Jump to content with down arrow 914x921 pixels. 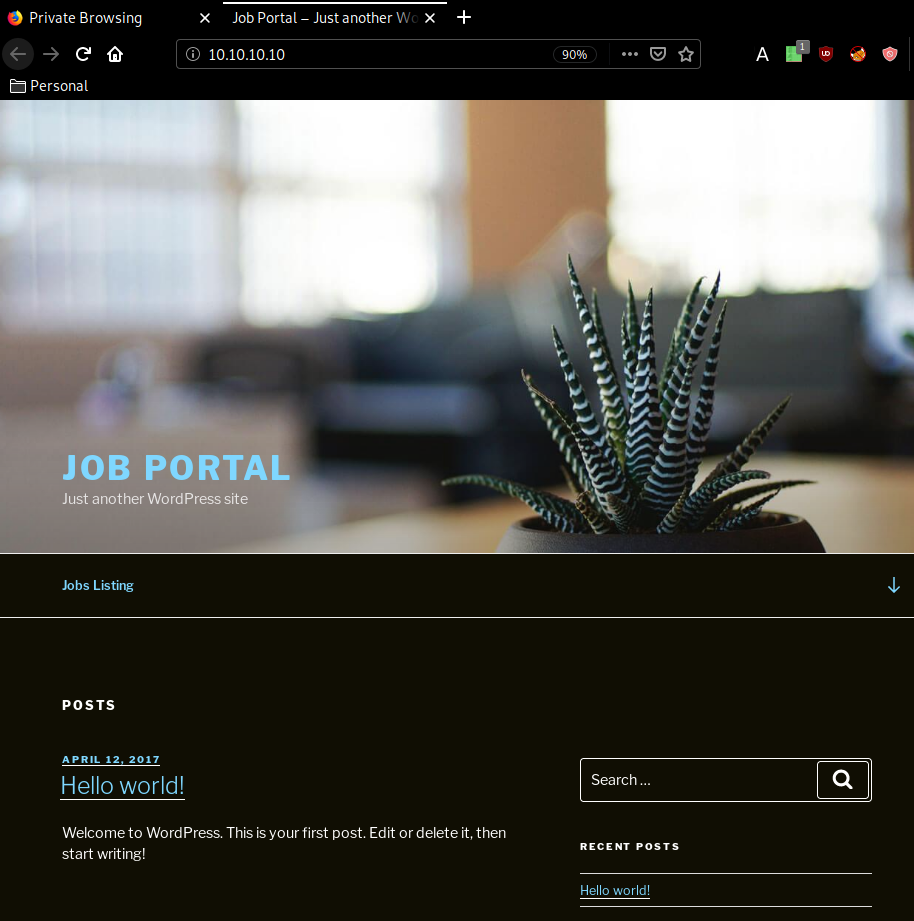pos(893,585)
